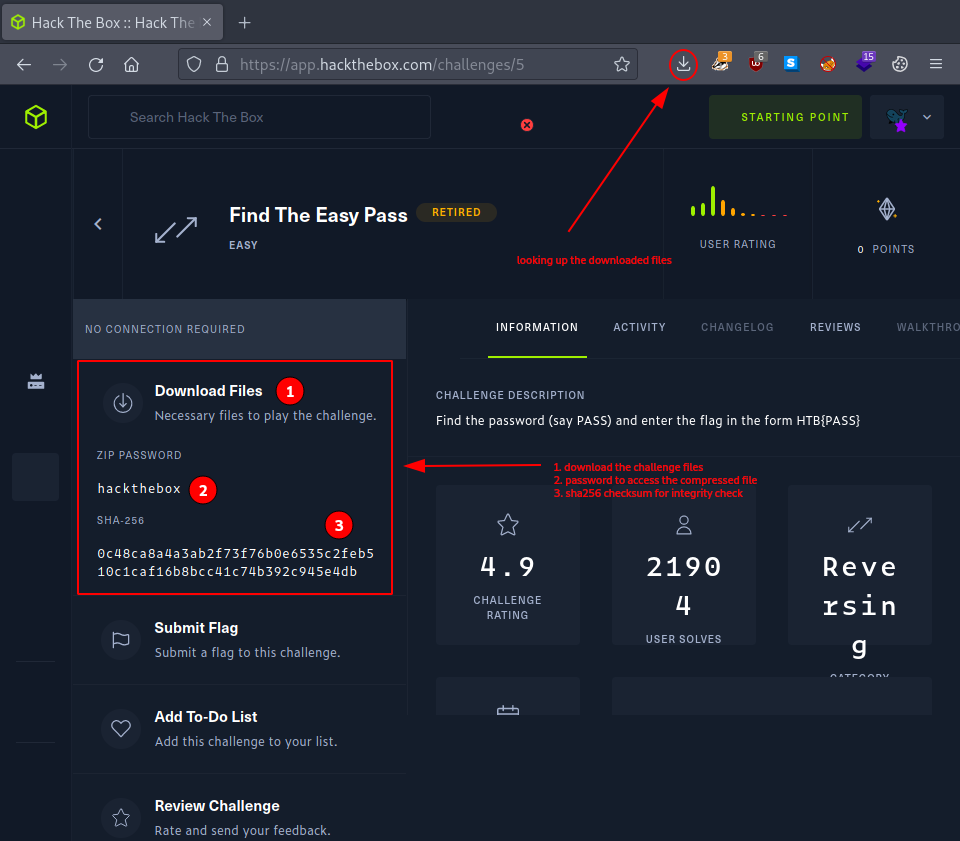
Task: Reload the page in browser toolbar
Action: click(x=96, y=64)
